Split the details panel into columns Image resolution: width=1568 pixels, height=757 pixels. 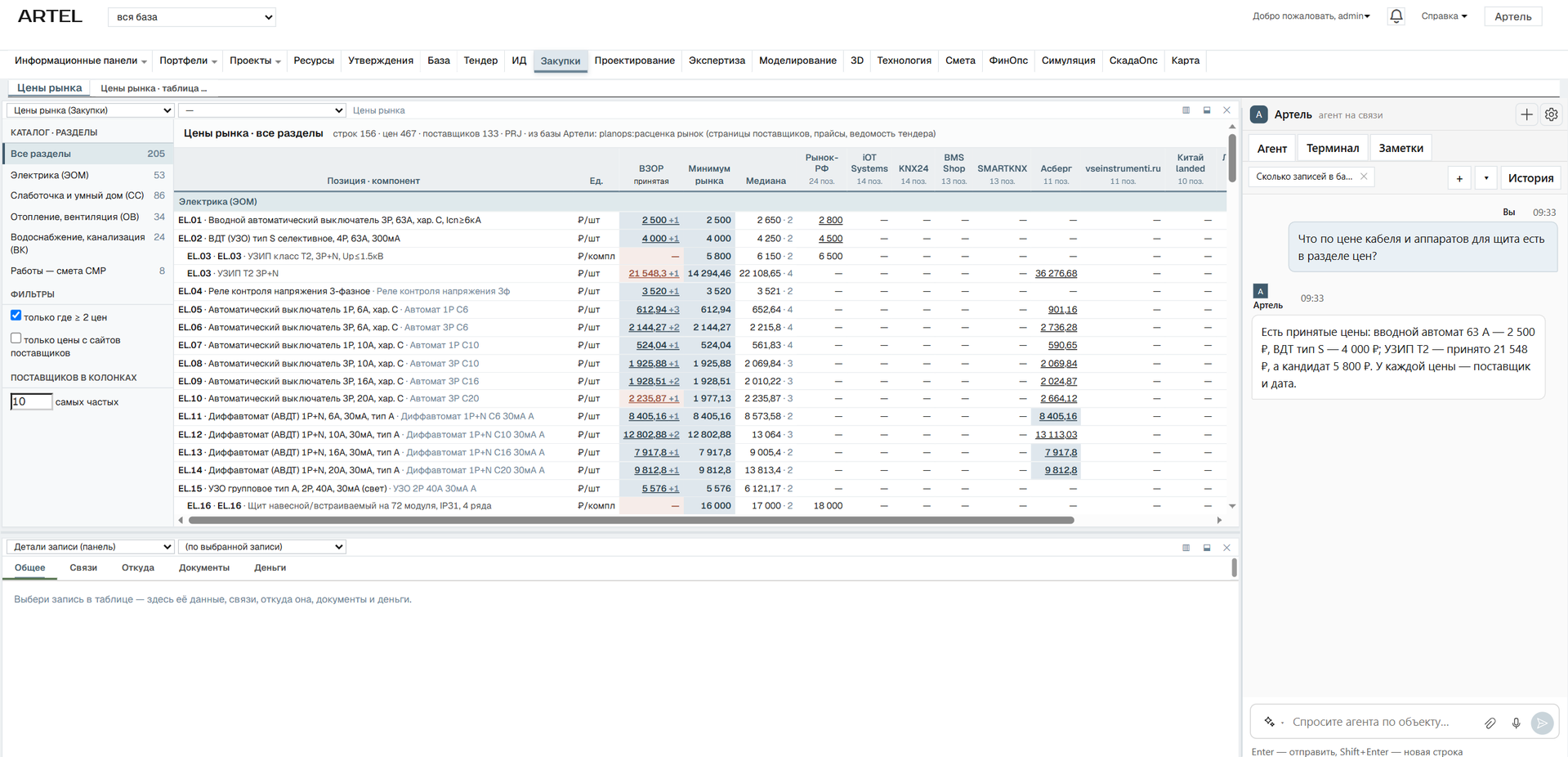coord(1186,548)
